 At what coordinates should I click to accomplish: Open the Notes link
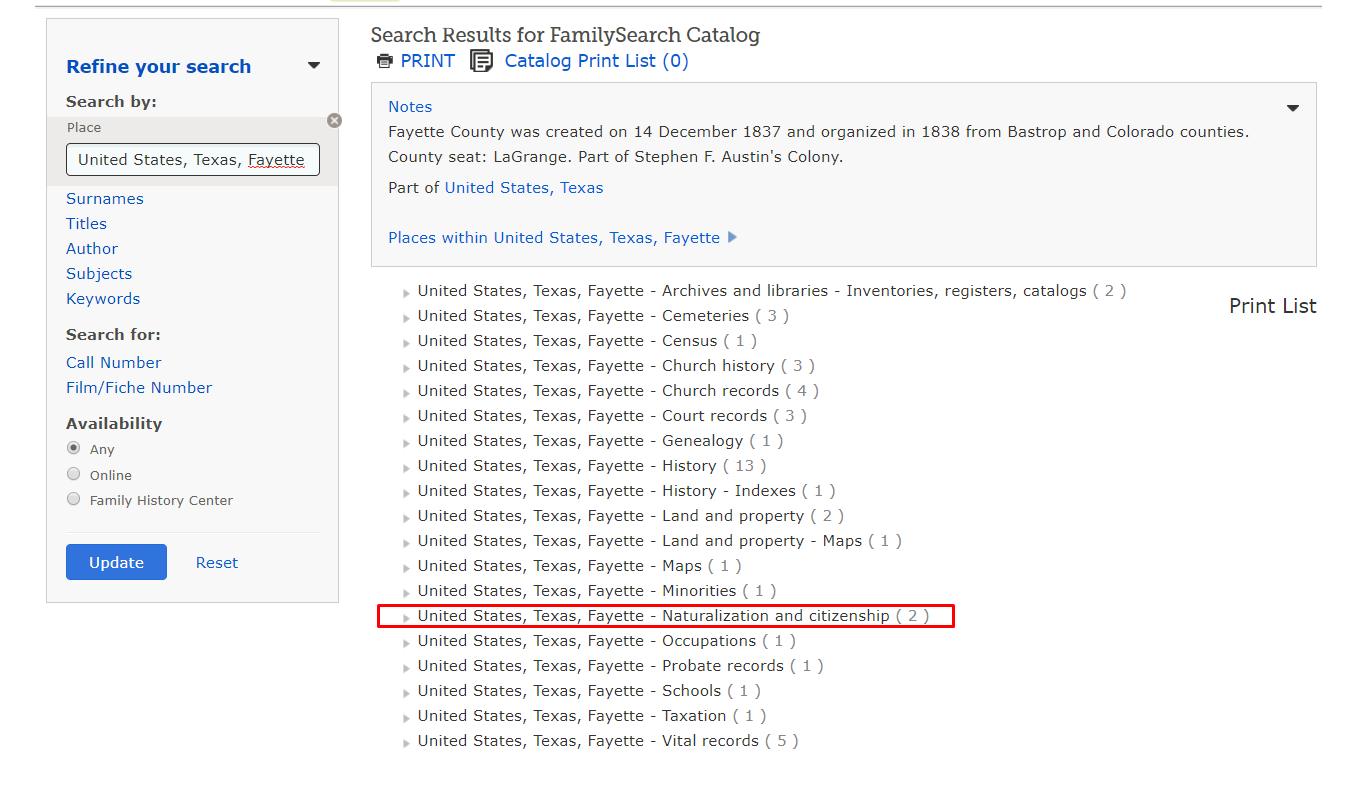(x=410, y=107)
